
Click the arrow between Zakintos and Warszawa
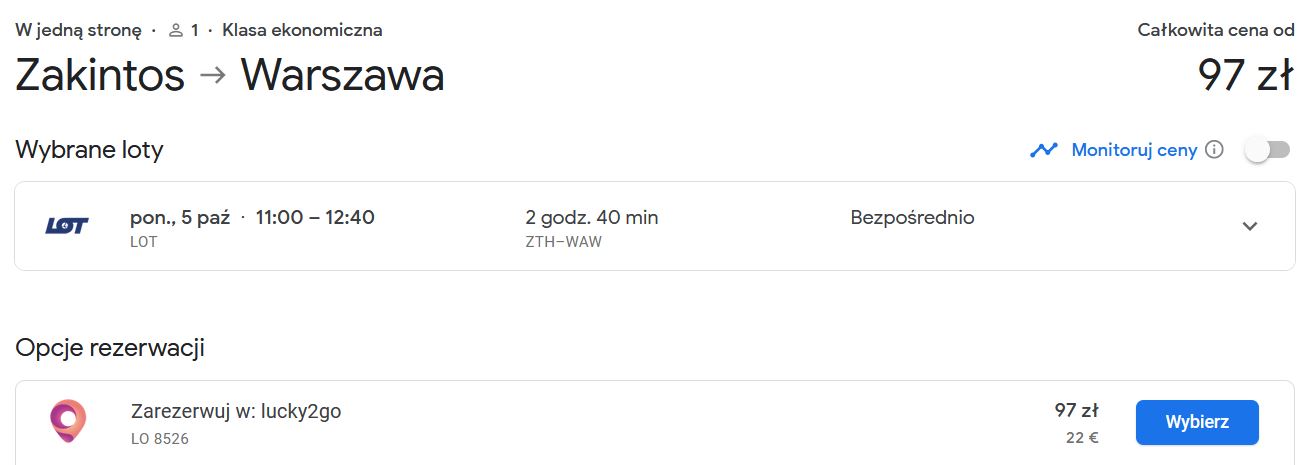click(213, 76)
